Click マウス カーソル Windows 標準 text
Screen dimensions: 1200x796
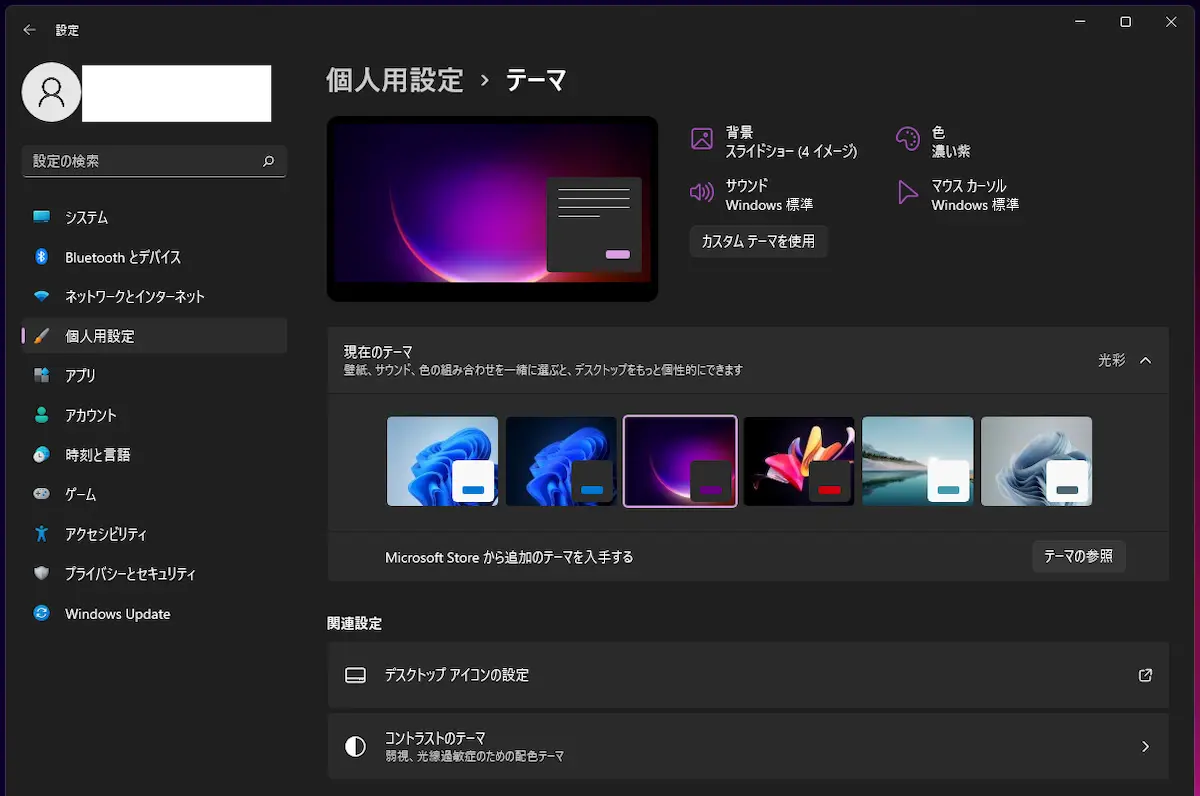(975, 195)
